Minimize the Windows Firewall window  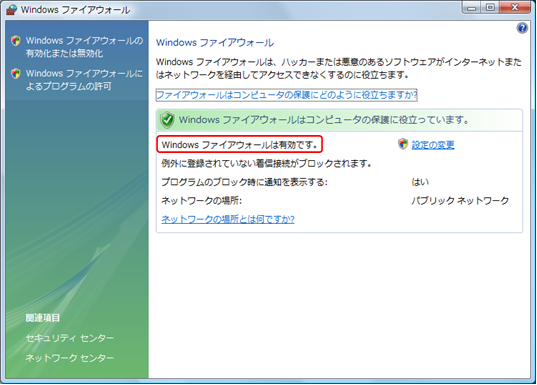point(472,8)
